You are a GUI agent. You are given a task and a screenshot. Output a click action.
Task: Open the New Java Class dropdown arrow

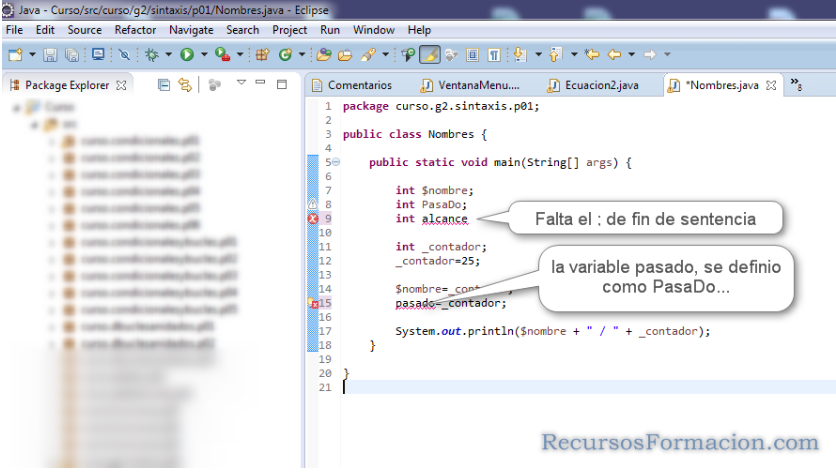click(x=302, y=54)
